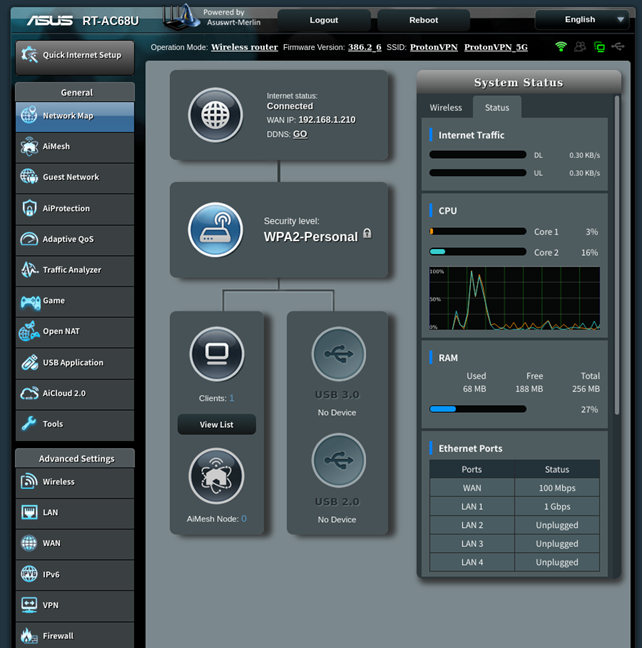Click the CPU usage history graph
642x648 pixels.
coord(514,298)
